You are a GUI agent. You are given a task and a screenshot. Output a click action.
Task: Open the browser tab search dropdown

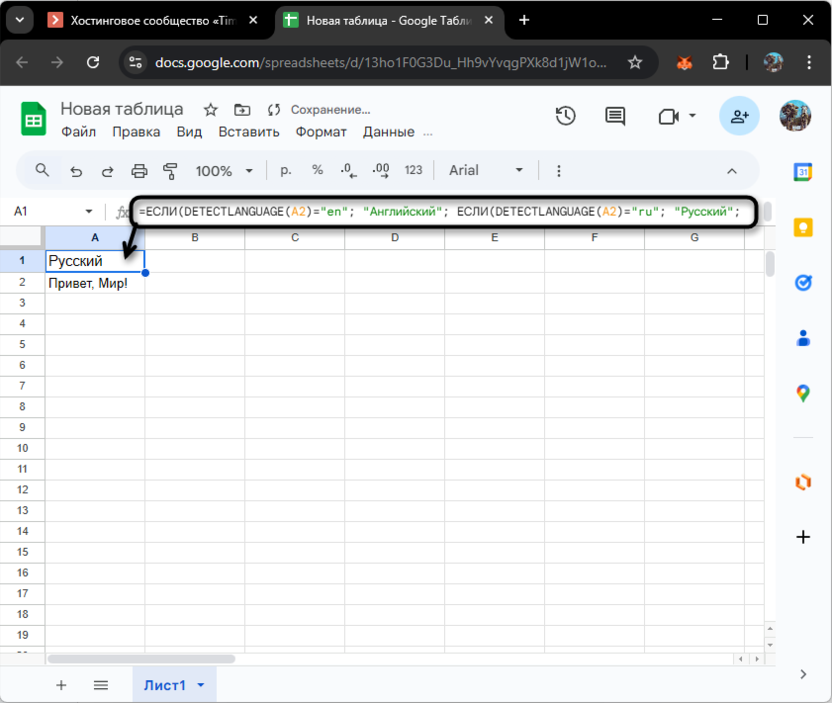click(20, 20)
